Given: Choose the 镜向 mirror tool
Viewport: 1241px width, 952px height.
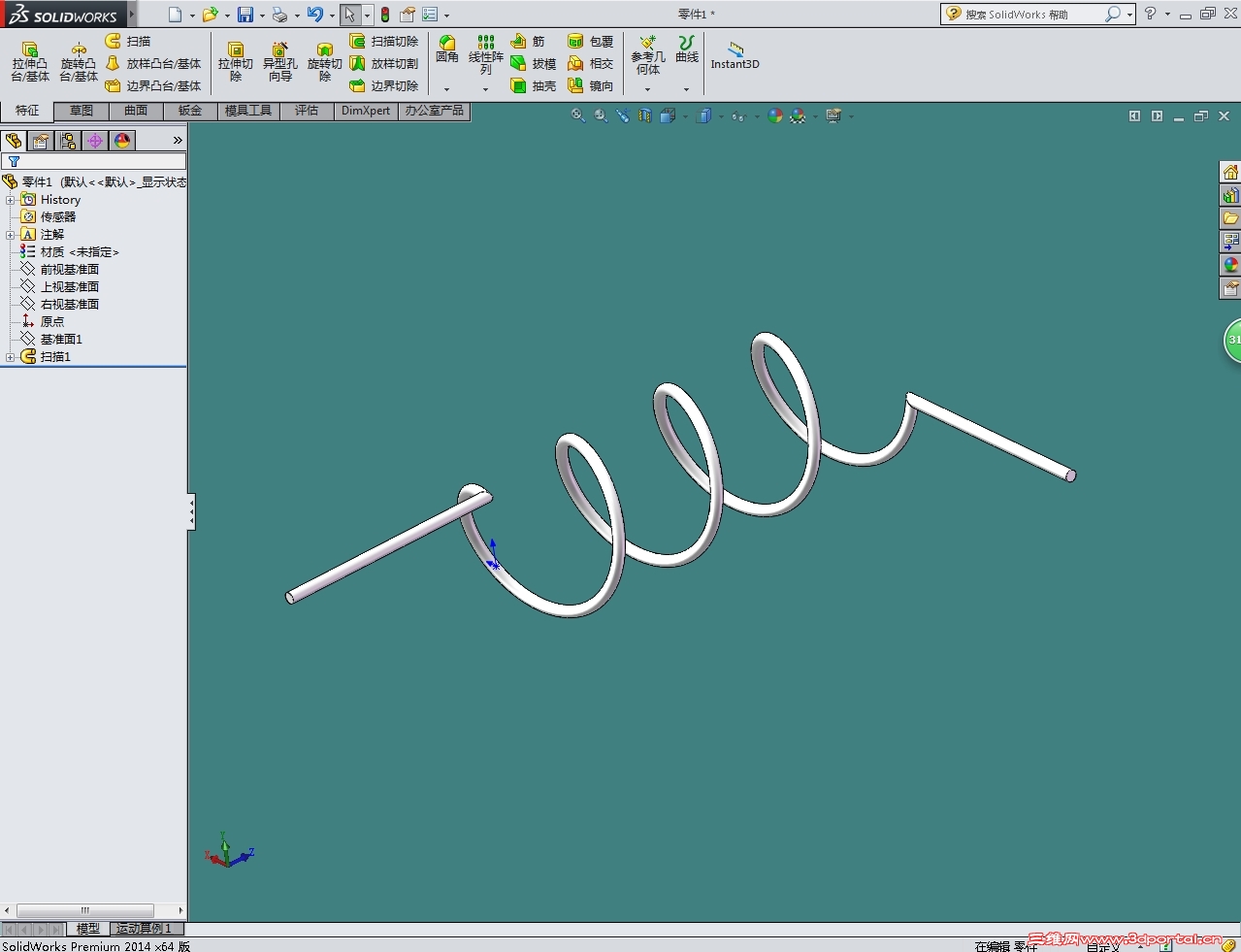Looking at the screenshot, I should pyautogui.click(x=591, y=85).
